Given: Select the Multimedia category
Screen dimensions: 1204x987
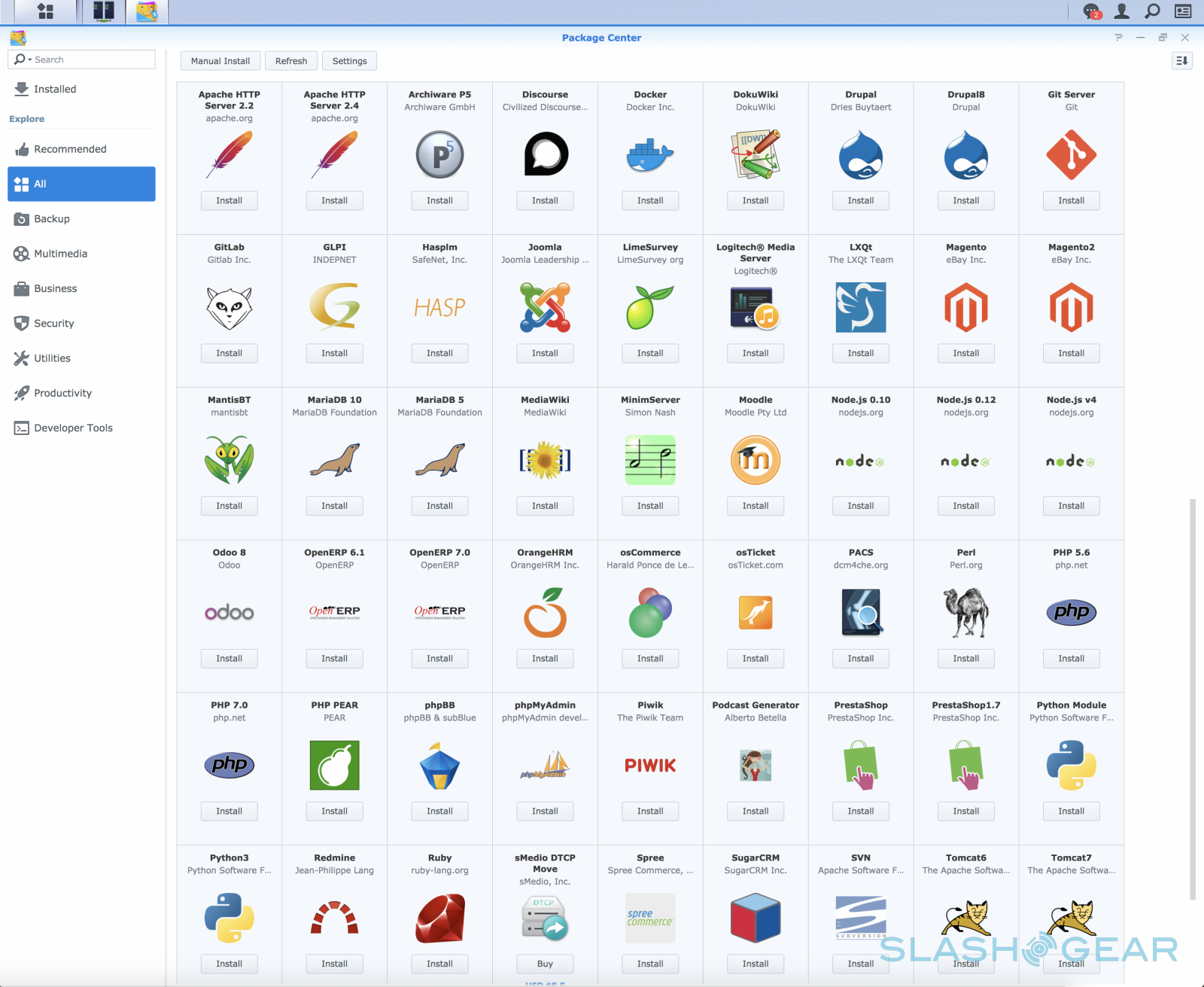Looking at the screenshot, I should point(81,254).
